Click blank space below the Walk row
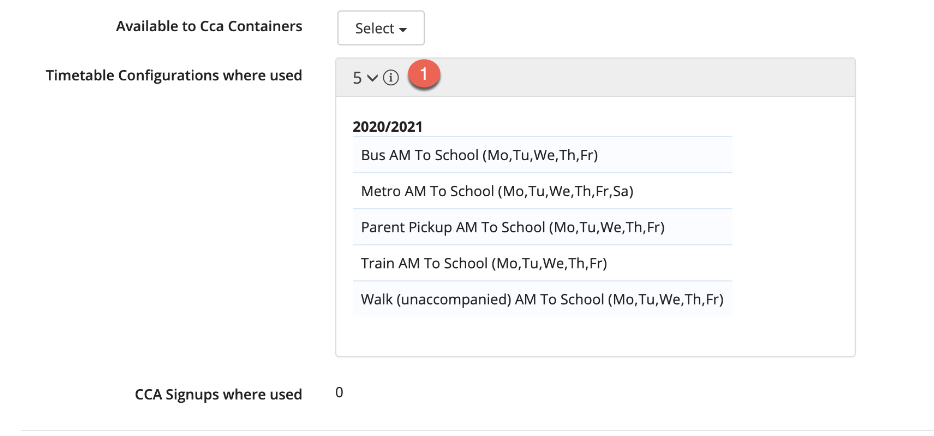 (x=594, y=335)
